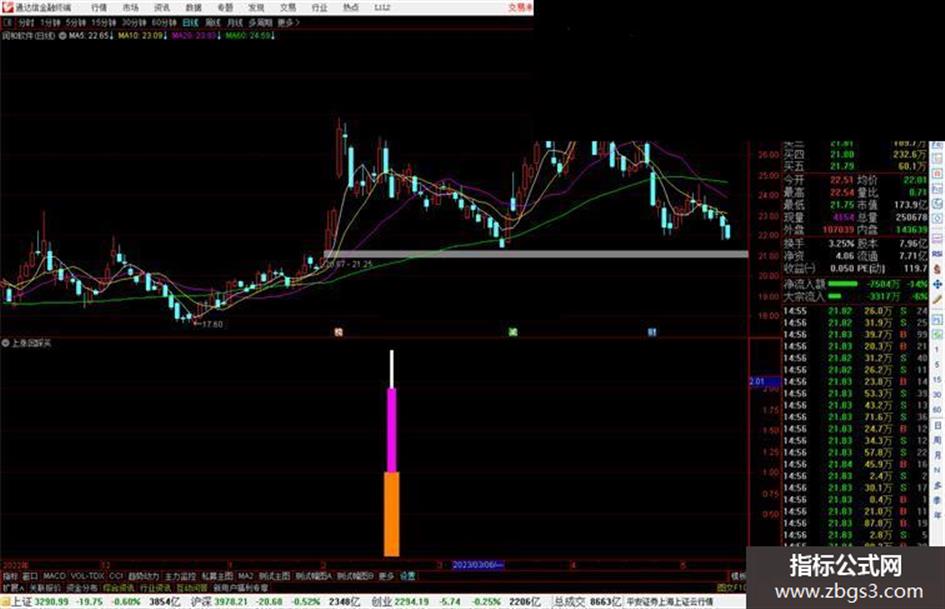
Task: Click the gray horizontal support line on chart
Action: pyautogui.click(x=536, y=254)
